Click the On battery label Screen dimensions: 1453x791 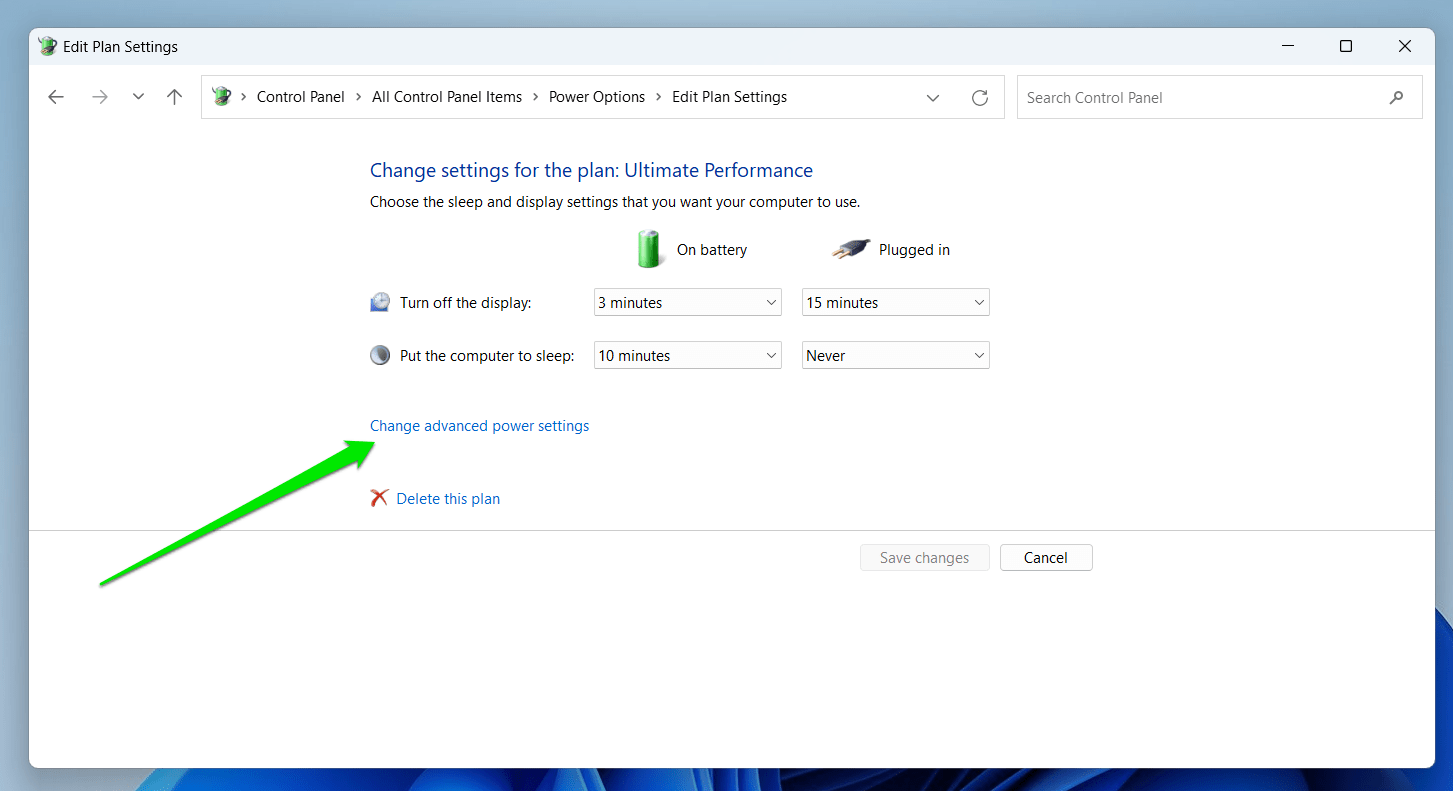pos(712,250)
